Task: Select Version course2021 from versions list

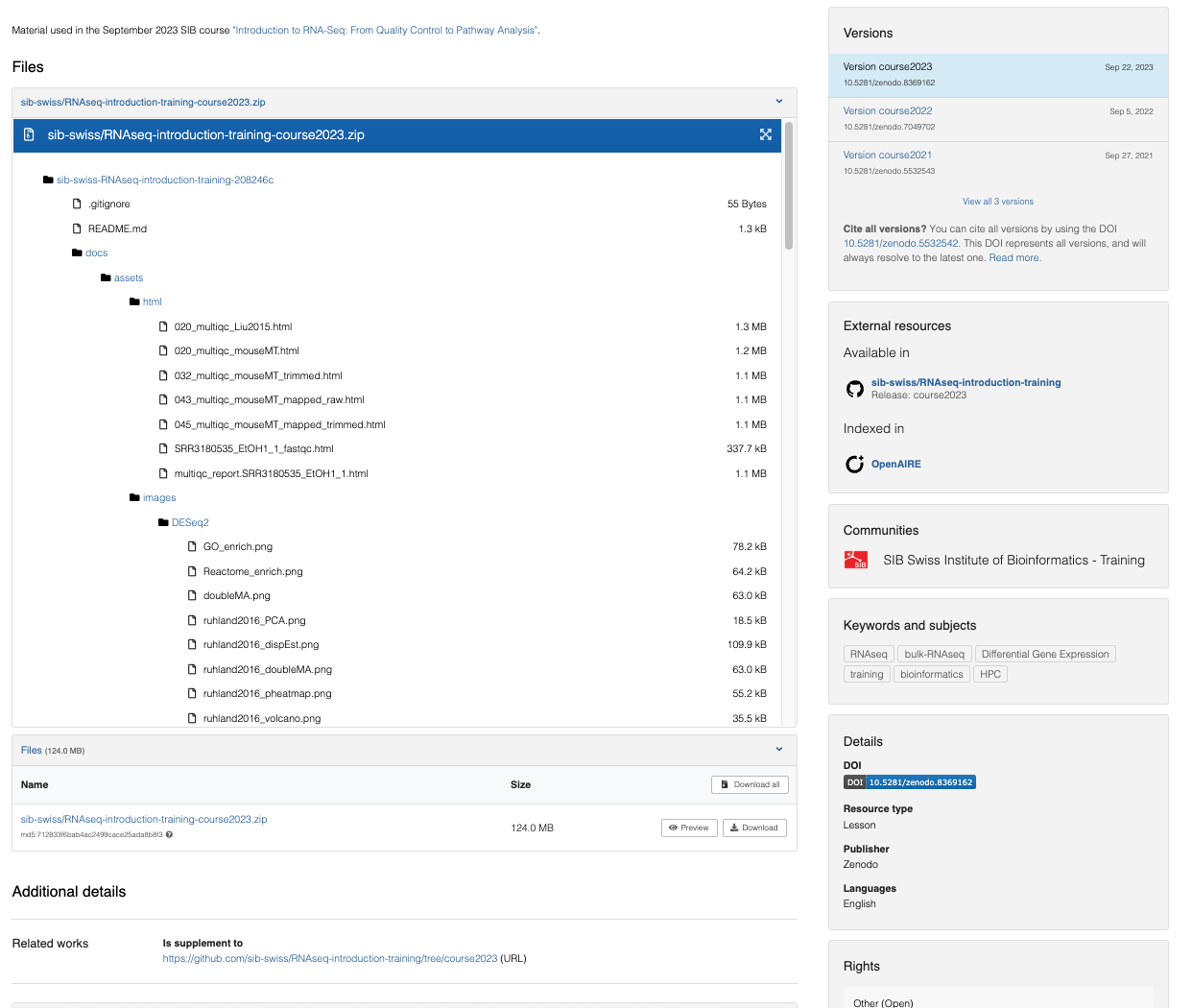Action: [887, 156]
